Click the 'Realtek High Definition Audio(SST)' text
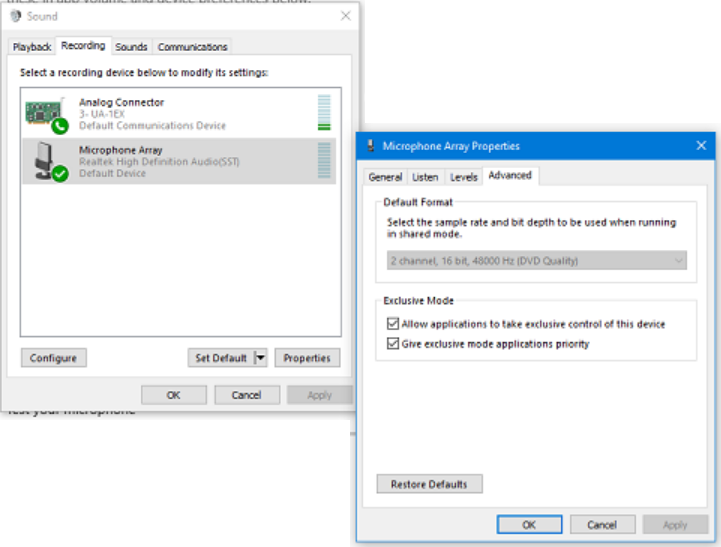The width and height of the screenshot is (721, 547). click(159, 161)
